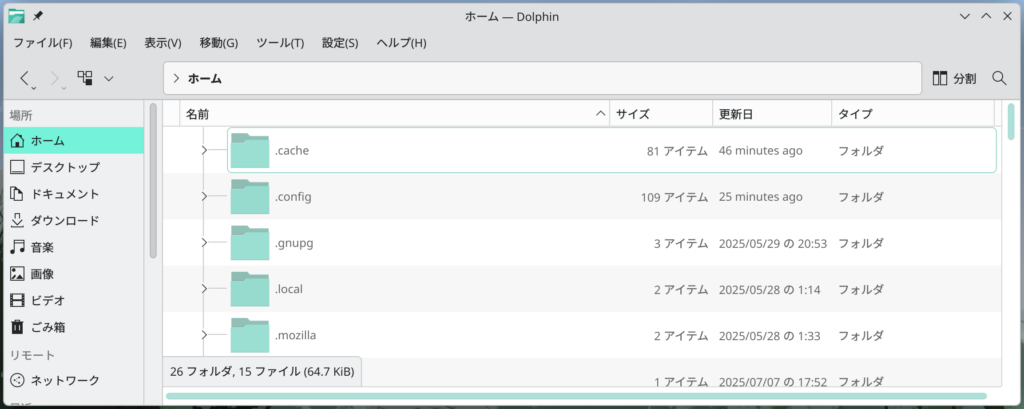Go to ネットワーク in the sidebar
This screenshot has width=1024, height=409.
64,380
